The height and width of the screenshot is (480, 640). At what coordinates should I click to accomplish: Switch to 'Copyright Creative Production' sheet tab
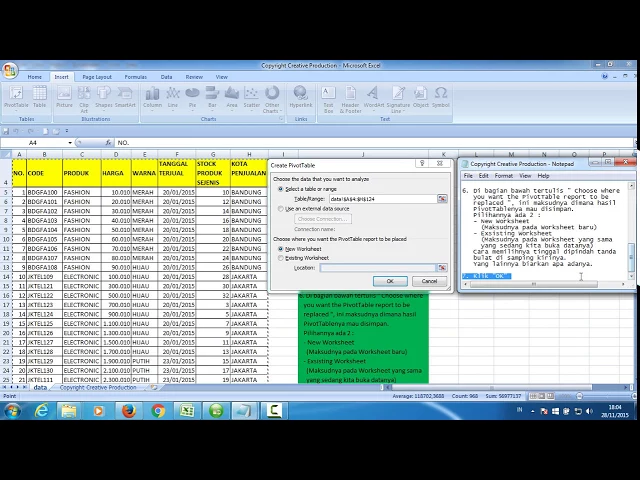[x=98, y=387]
